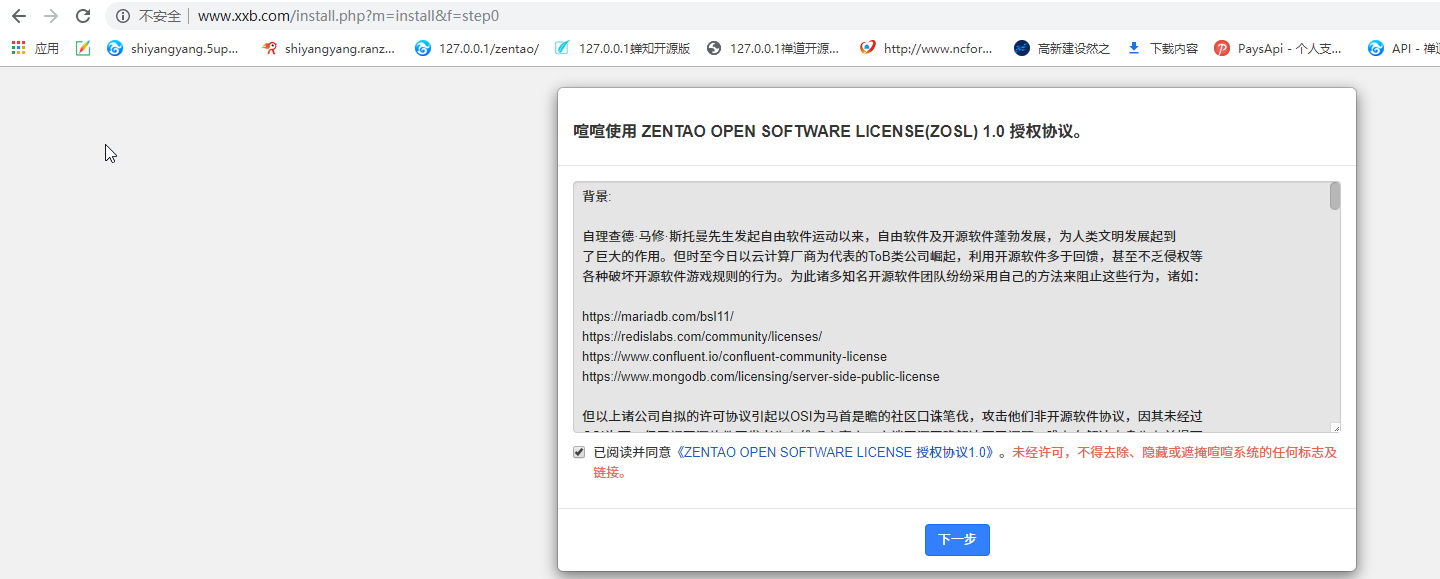
Task: Open the 下载内容 downloads bookmark
Action: click(1162, 48)
